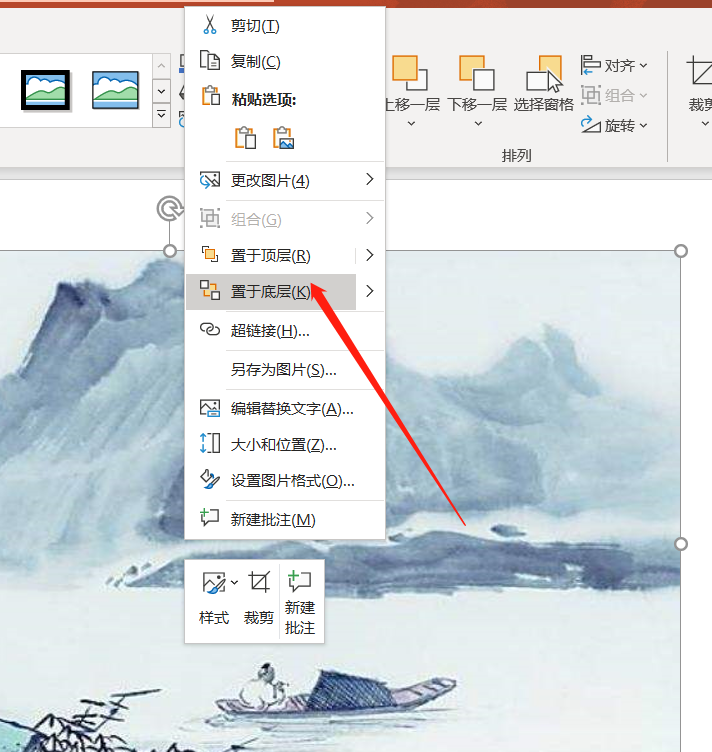The width and height of the screenshot is (712, 752).
Task: Click the New Comment icon in menu
Action: tap(210, 518)
